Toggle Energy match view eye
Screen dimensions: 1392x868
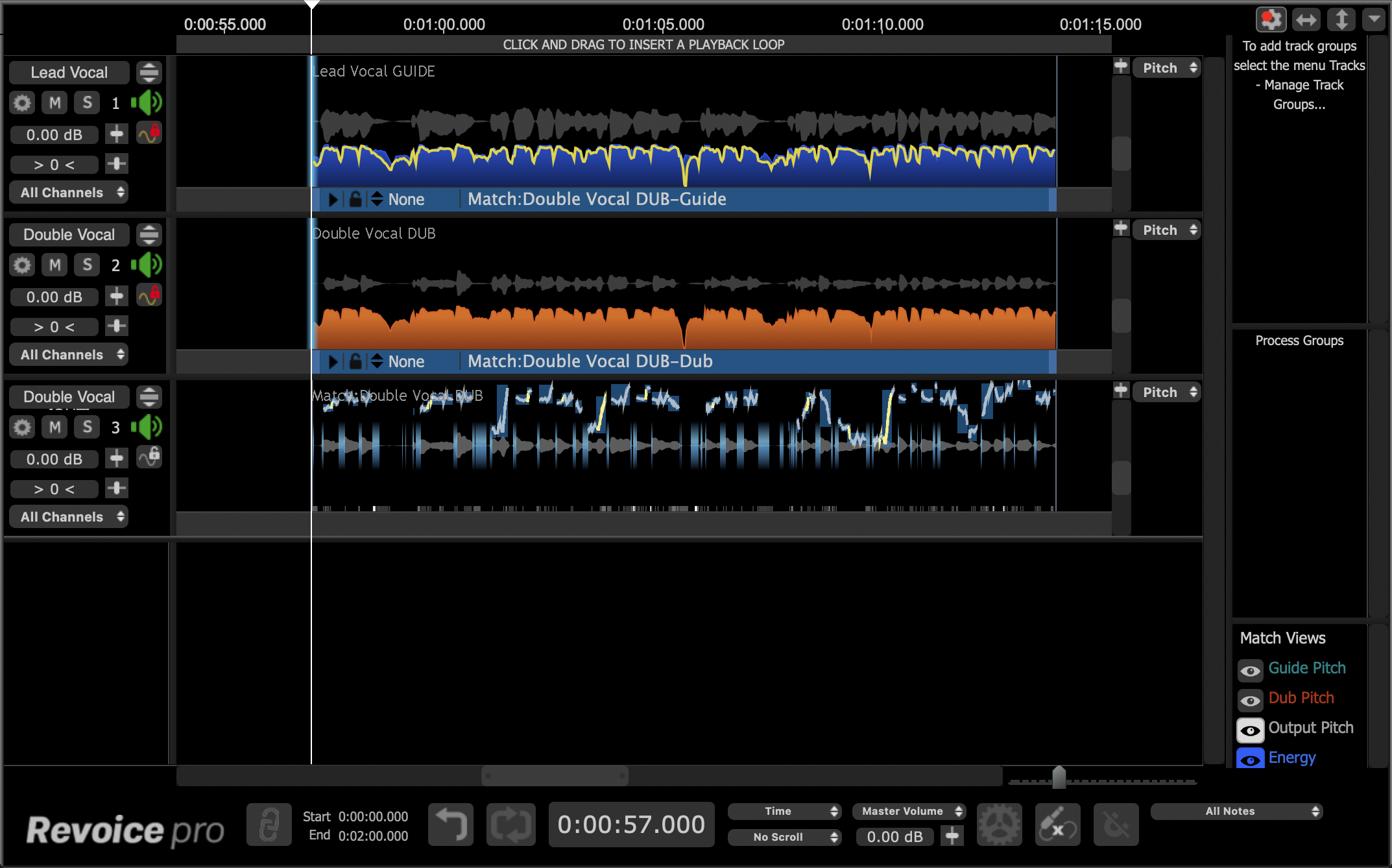(1250, 758)
